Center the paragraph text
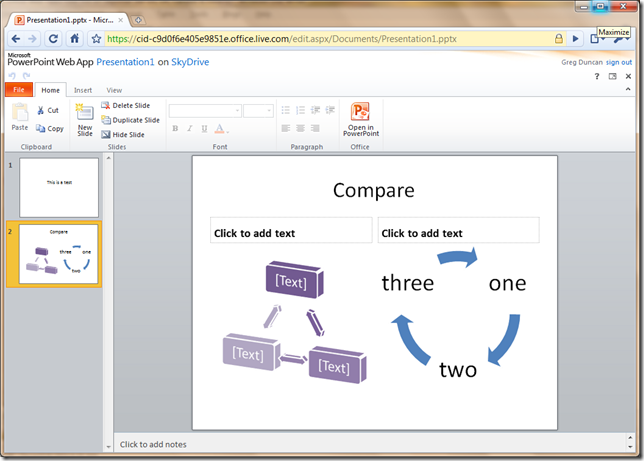This screenshot has width=644, height=461. pos(300,129)
